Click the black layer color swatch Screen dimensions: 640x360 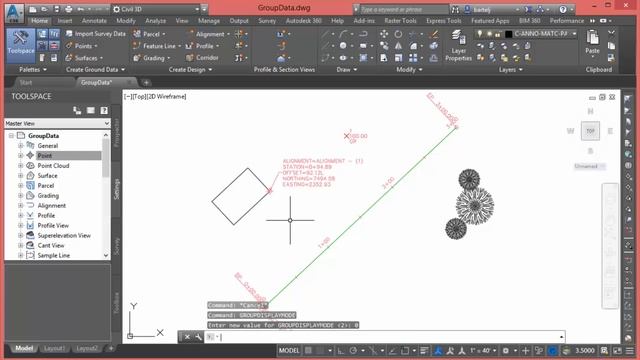click(509, 34)
